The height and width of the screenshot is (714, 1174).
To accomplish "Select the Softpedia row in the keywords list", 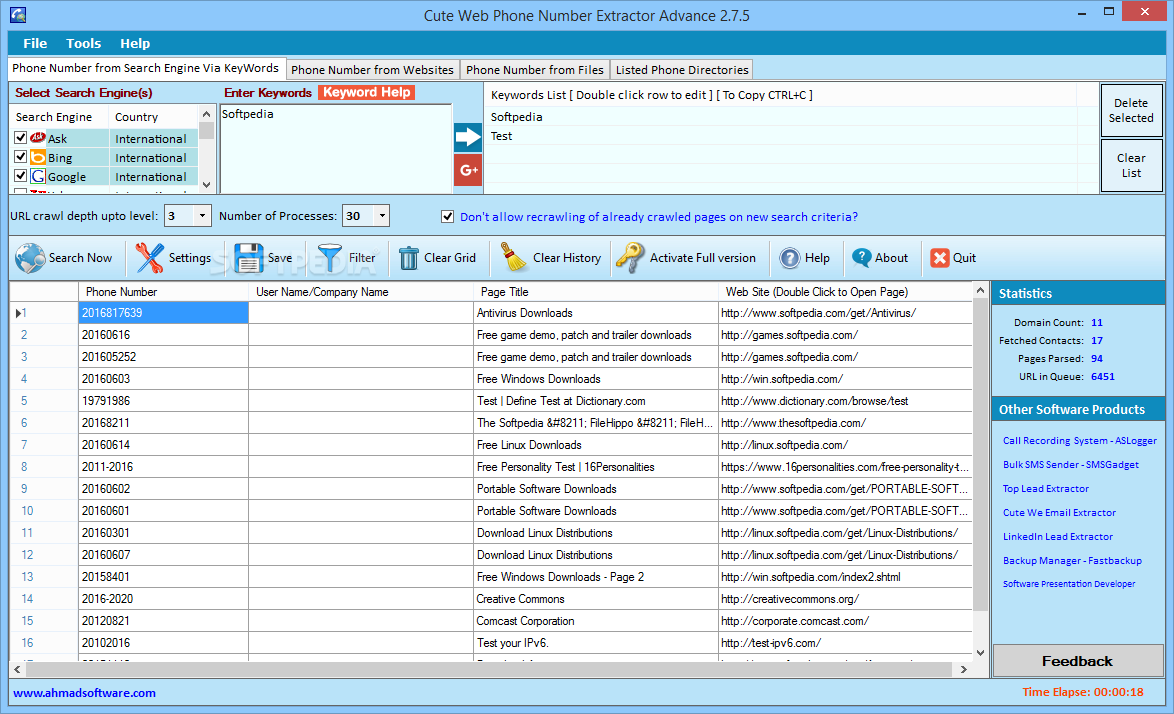I will [x=782, y=117].
